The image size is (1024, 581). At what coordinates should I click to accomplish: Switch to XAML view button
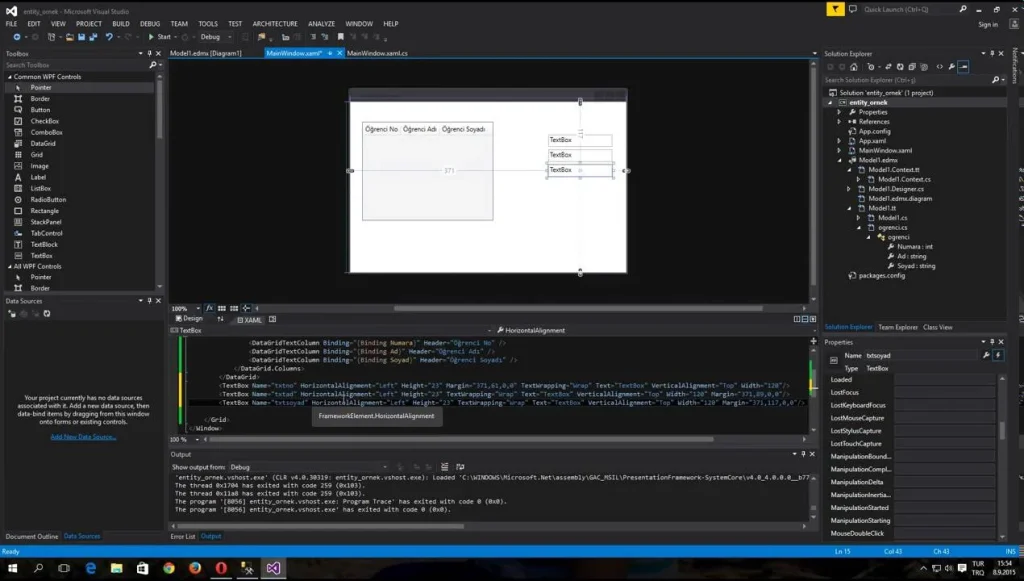249,320
